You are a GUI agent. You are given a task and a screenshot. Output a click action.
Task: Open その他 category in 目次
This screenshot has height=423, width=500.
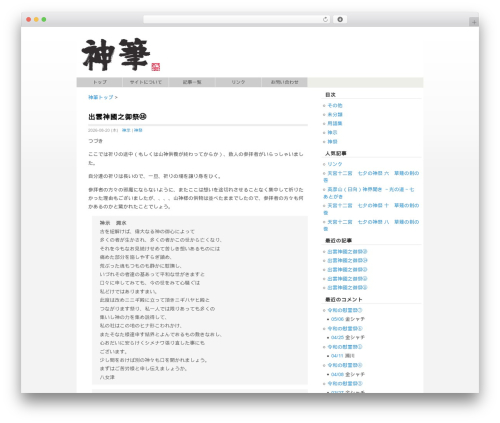(x=335, y=105)
